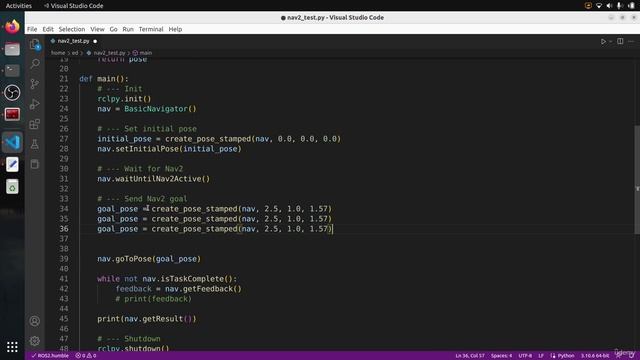Click the editor vertical scrollbar thumb
Screen dimensions: 640x360
coord(637,180)
